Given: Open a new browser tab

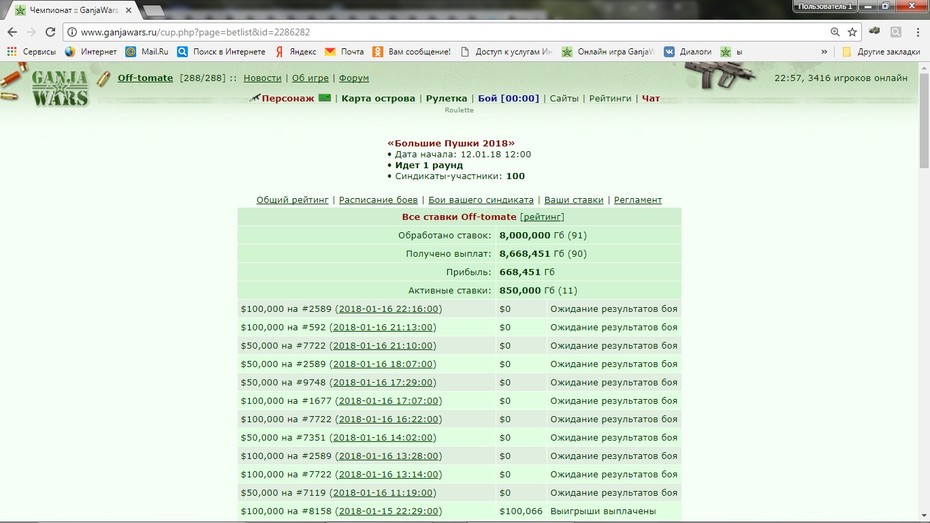Looking at the screenshot, I should [153, 11].
